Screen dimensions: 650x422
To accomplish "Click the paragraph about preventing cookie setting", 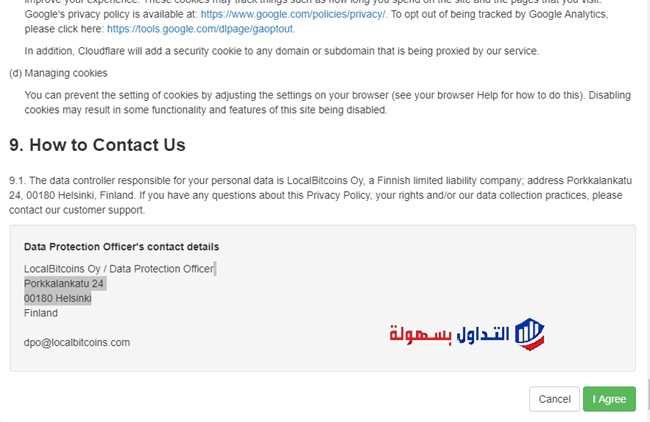I will tap(327, 102).
